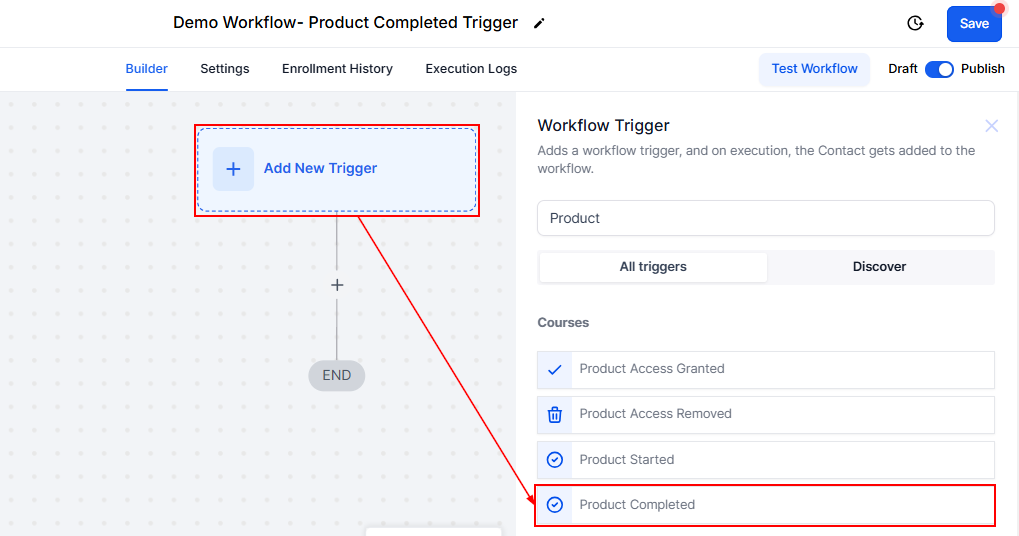Click the plus icon in Add New Trigger

[233, 169]
